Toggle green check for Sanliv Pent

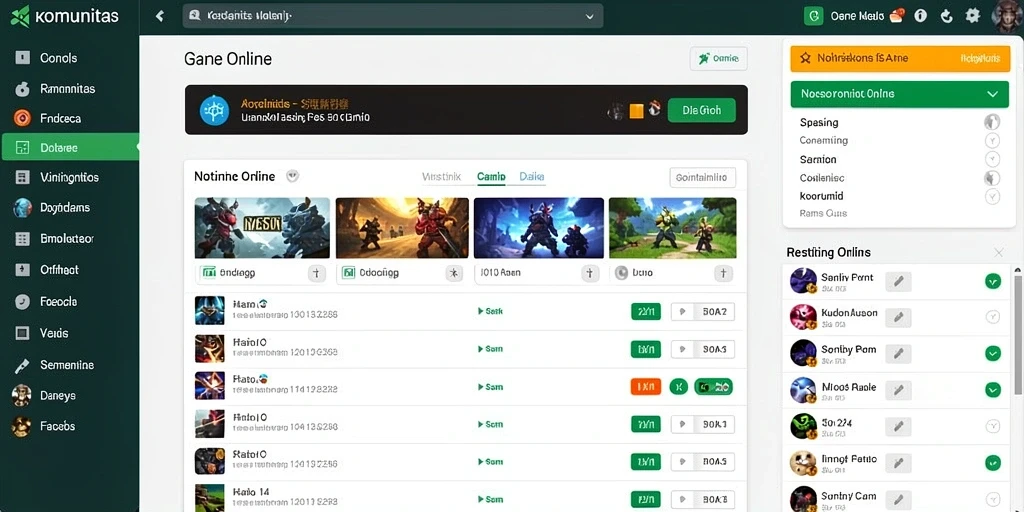point(993,281)
